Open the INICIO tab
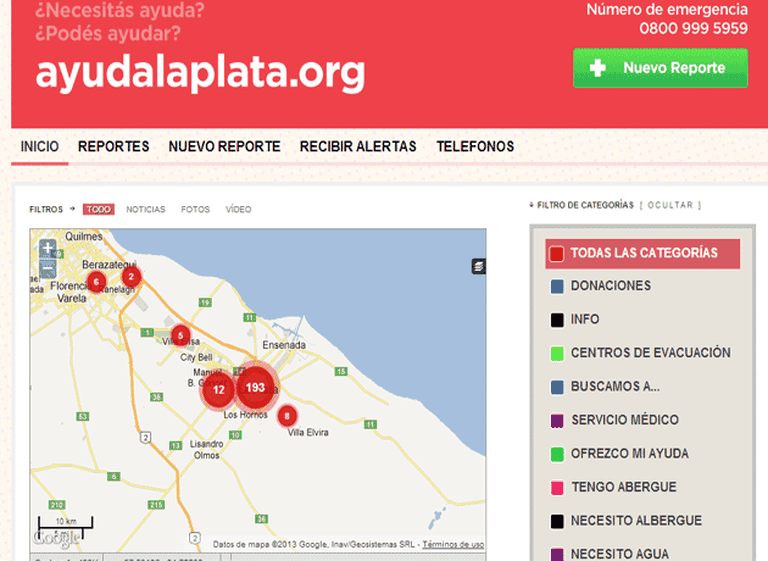The width and height of the screenshot is (768, 561). tap(40, 146)
